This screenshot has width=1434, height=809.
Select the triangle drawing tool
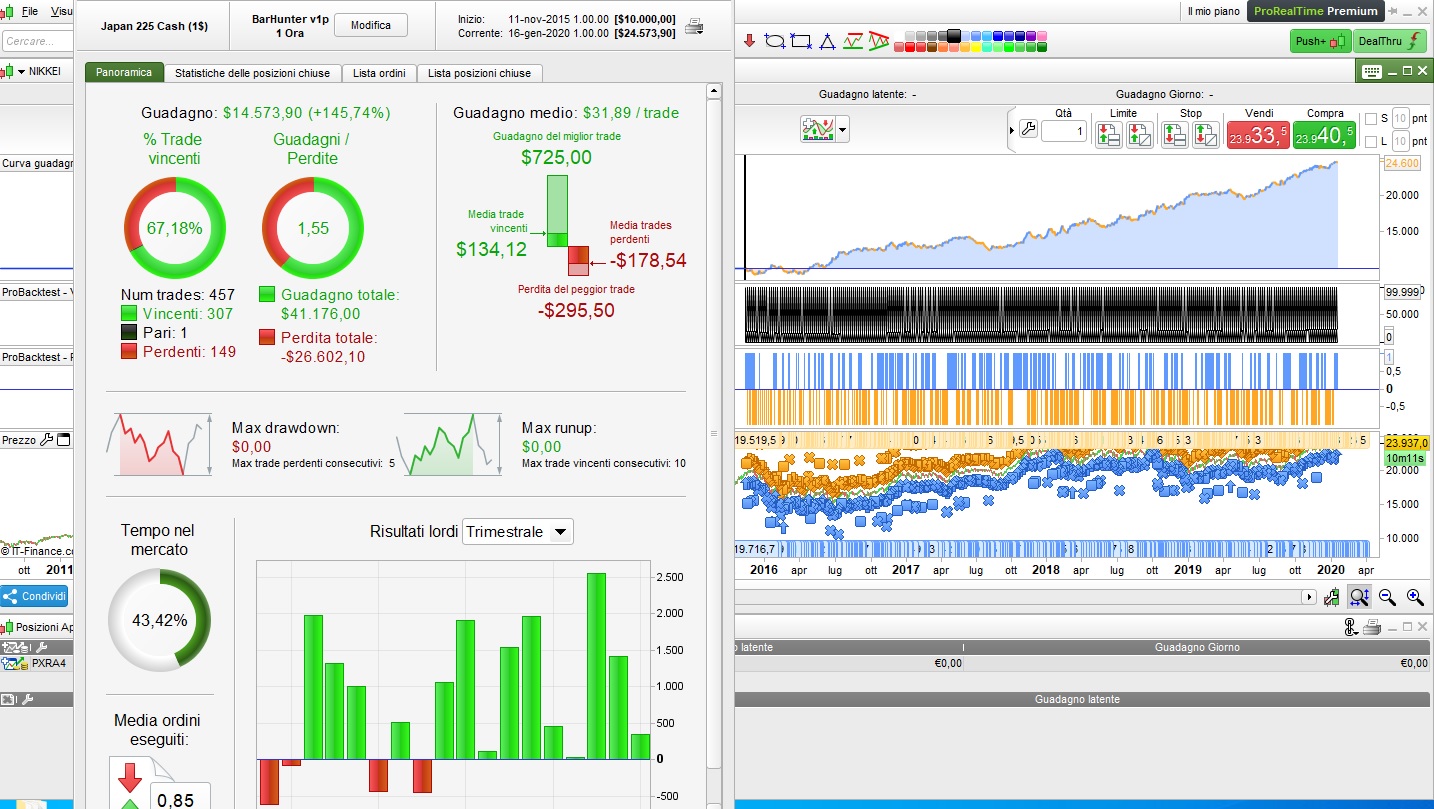(x=826, y=41)
